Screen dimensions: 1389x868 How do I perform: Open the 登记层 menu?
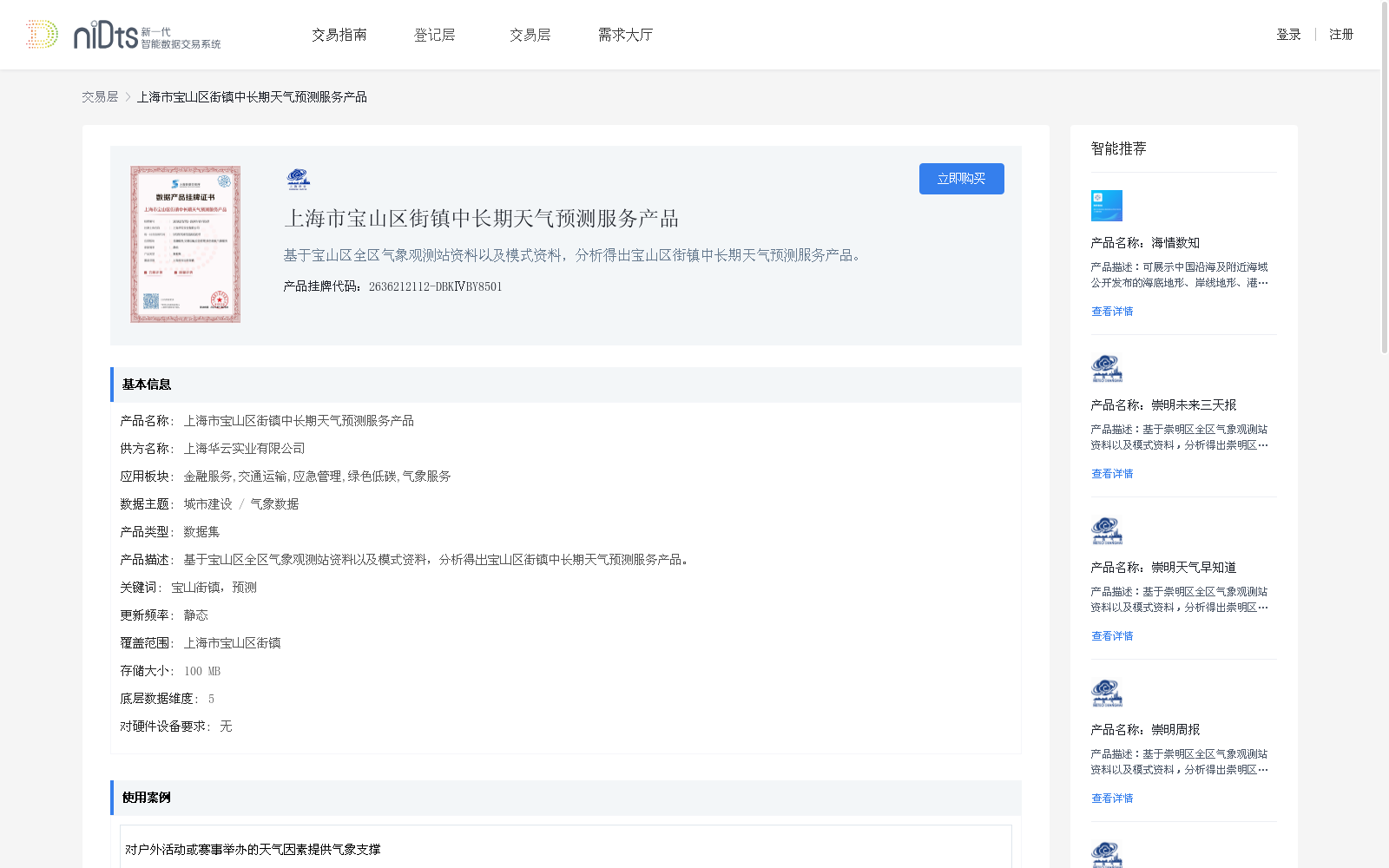[435, 35]
